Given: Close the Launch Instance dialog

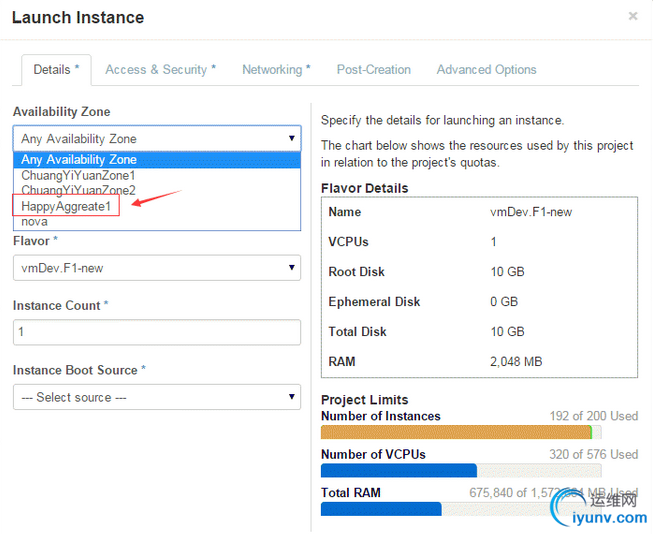Looking at the screenshot, I should point(632,17).
